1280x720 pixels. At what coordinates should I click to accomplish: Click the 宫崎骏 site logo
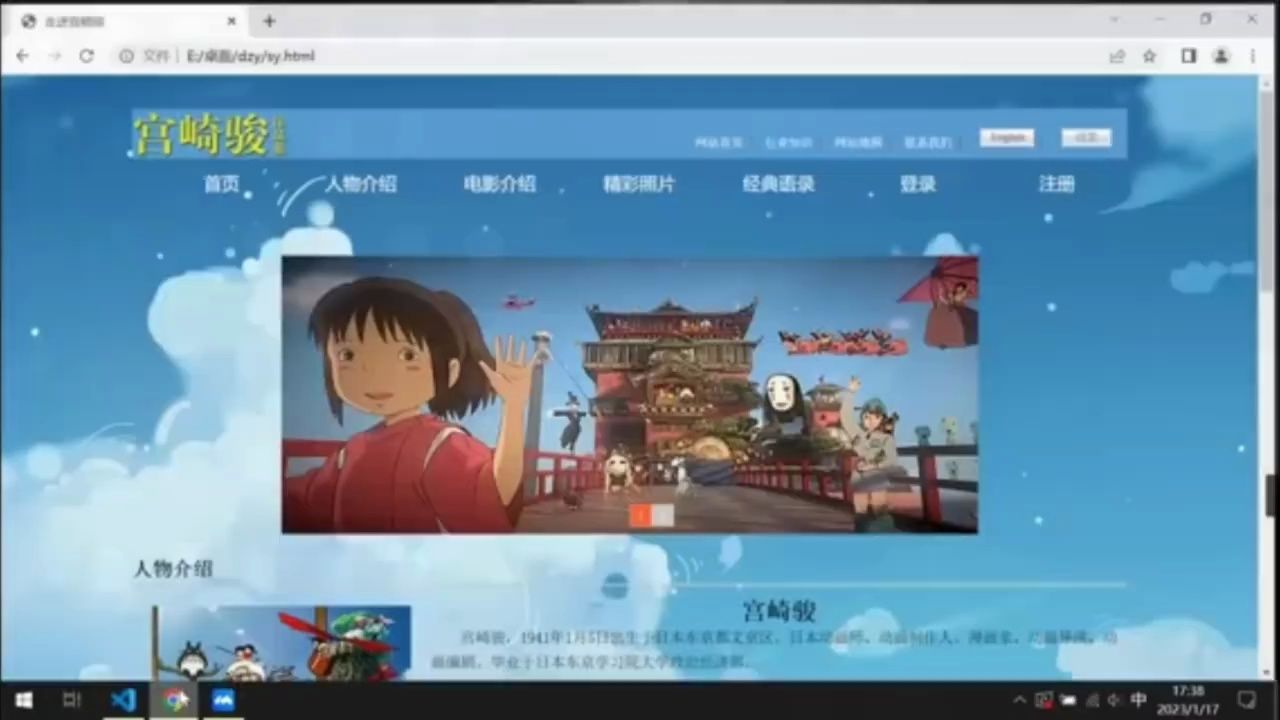click(x=210, y=134)
